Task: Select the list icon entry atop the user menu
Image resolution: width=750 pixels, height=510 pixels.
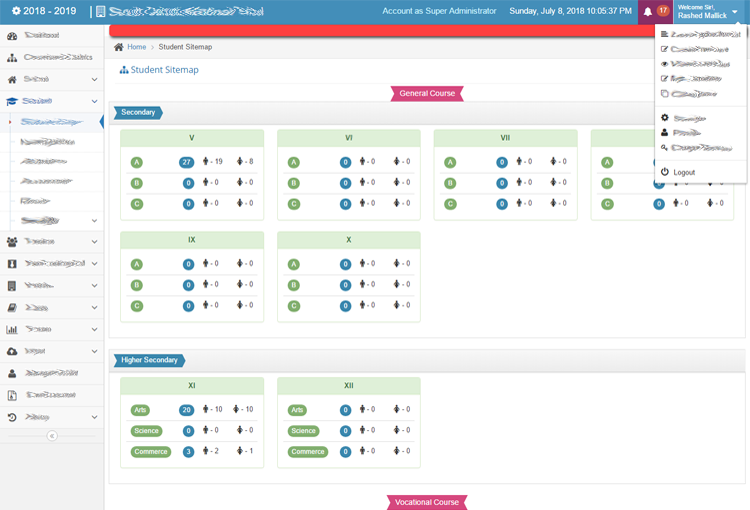Action: click(x=665, y=34)
